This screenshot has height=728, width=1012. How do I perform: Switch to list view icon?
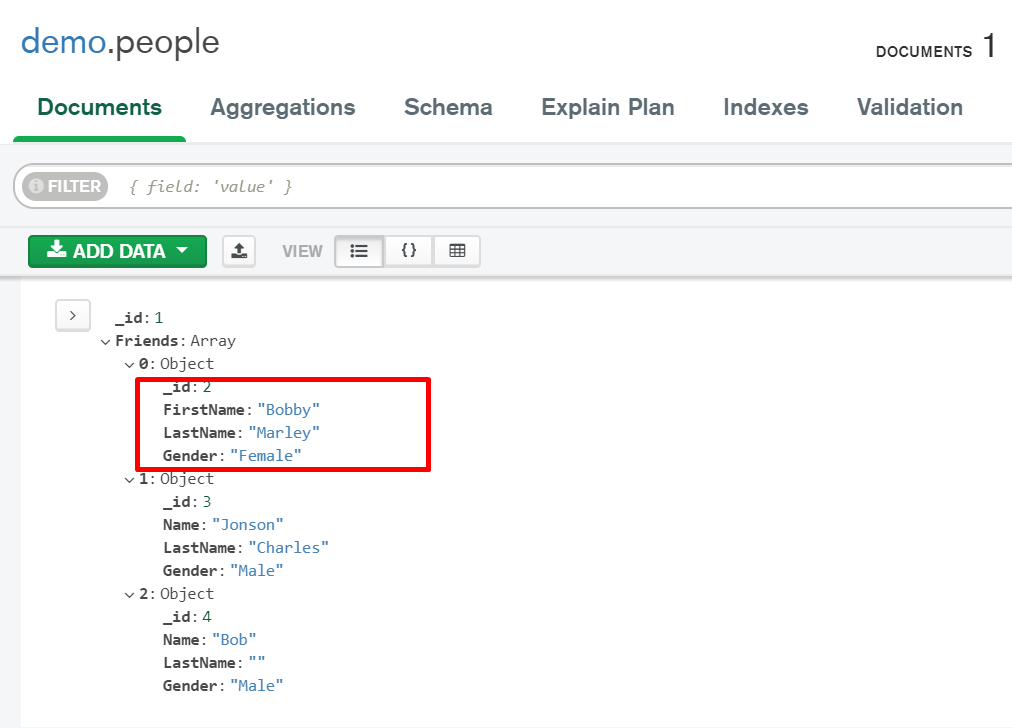coord(359,251)
